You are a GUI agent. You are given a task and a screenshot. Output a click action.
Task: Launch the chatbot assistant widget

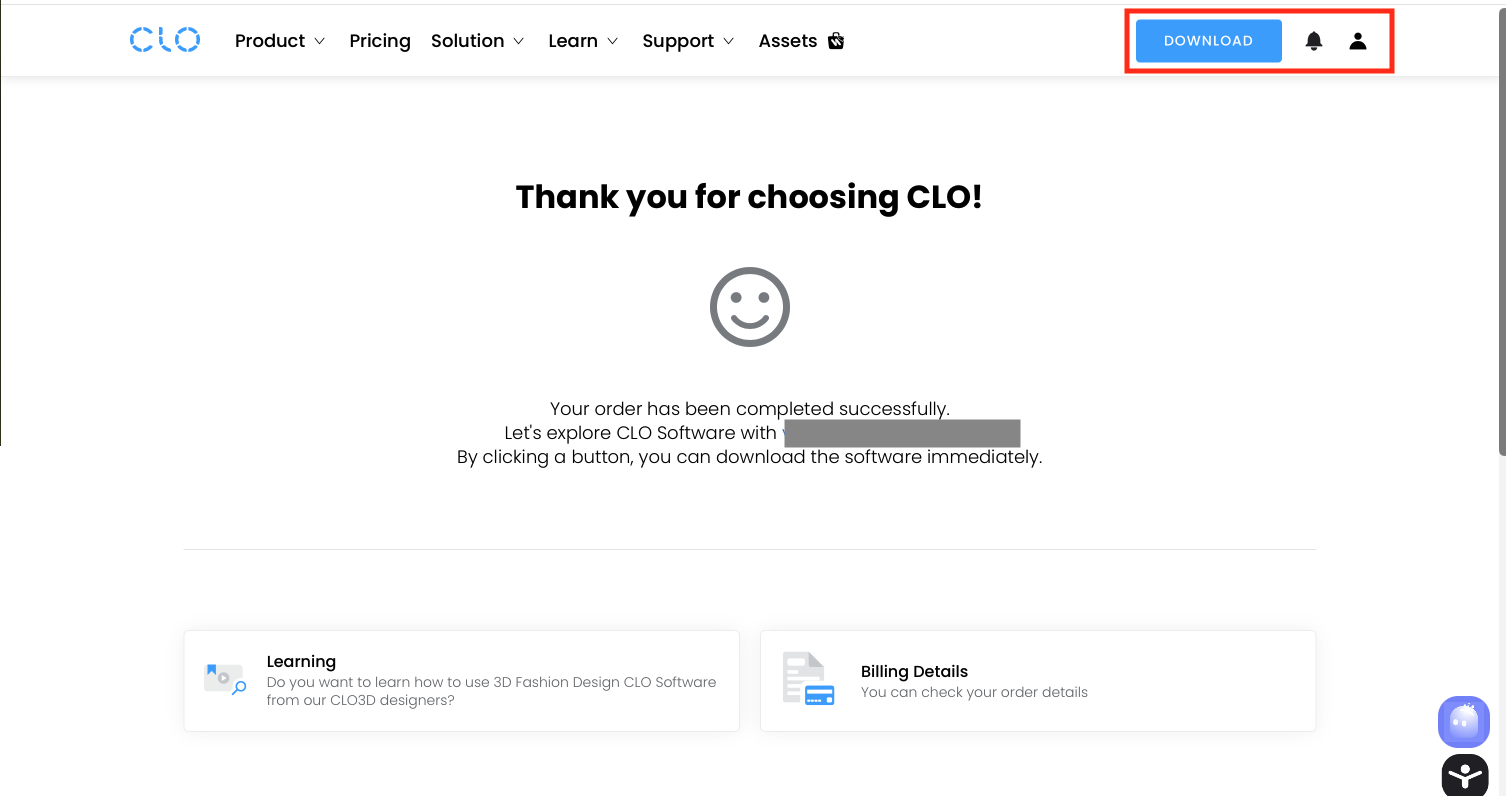pos(1463,722)
